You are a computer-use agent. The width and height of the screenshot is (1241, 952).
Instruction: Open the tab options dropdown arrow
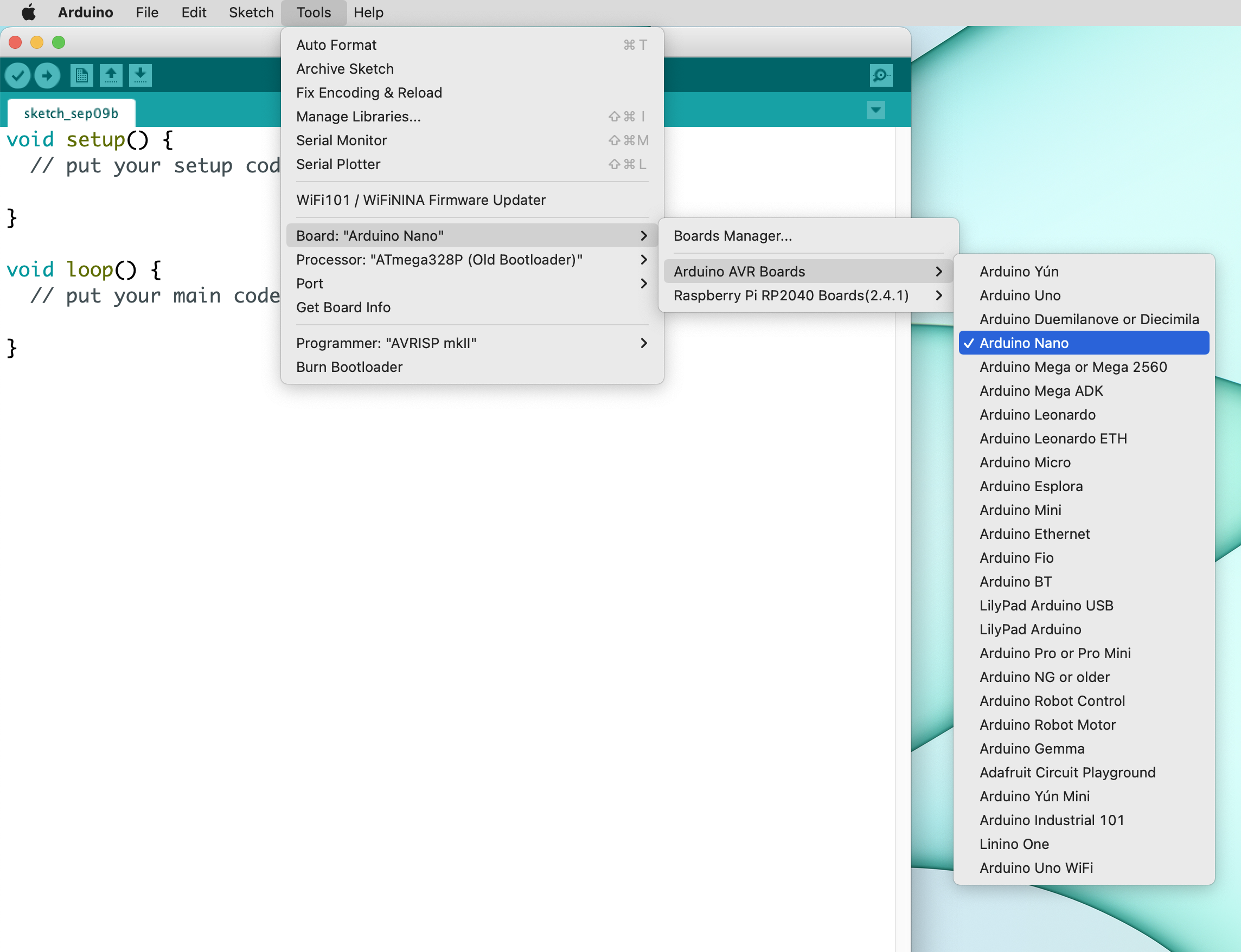click(876, 110)
